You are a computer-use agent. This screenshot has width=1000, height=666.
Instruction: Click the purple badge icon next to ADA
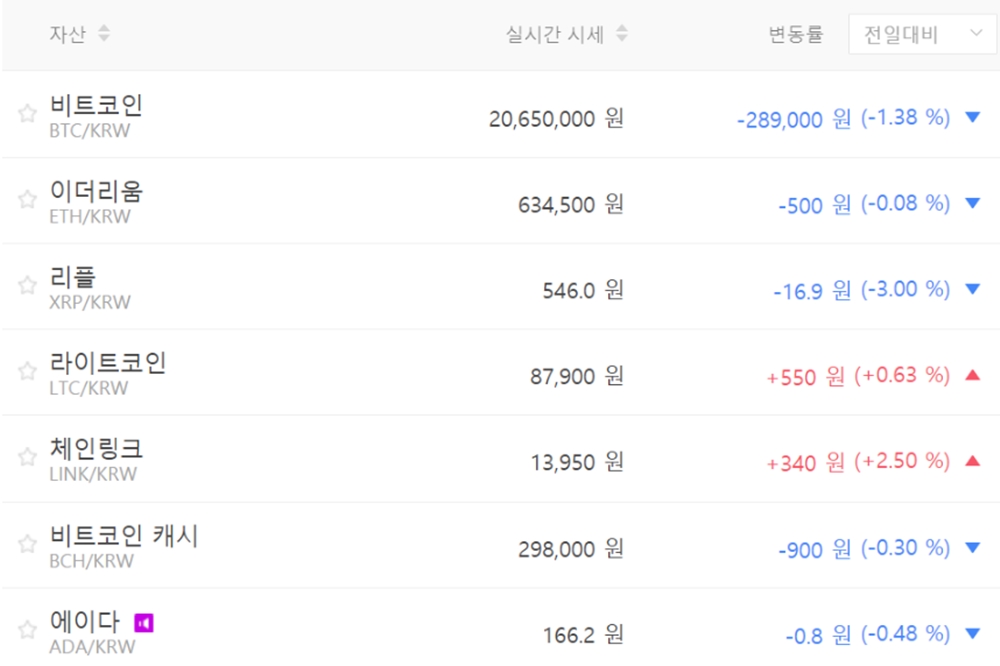pos(144,624)
